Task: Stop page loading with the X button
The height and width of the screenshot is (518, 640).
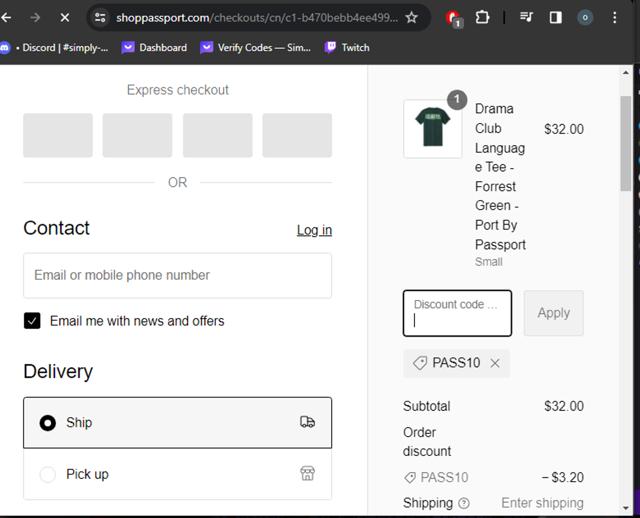Action: click(64, 18)
